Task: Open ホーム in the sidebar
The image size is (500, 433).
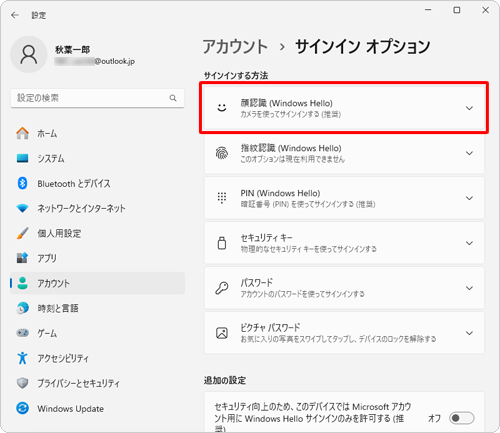Action: click(97, 133)
